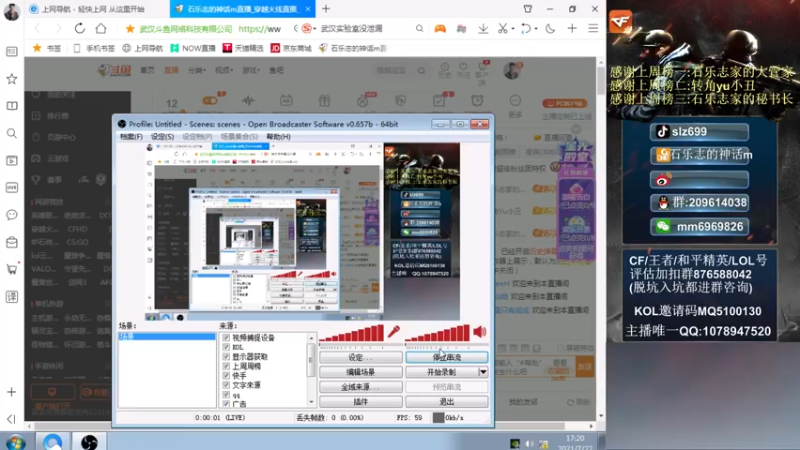Open the game controller toolbar icon
The width and height of the screenshot is (800, 450).
pos(440,29)
